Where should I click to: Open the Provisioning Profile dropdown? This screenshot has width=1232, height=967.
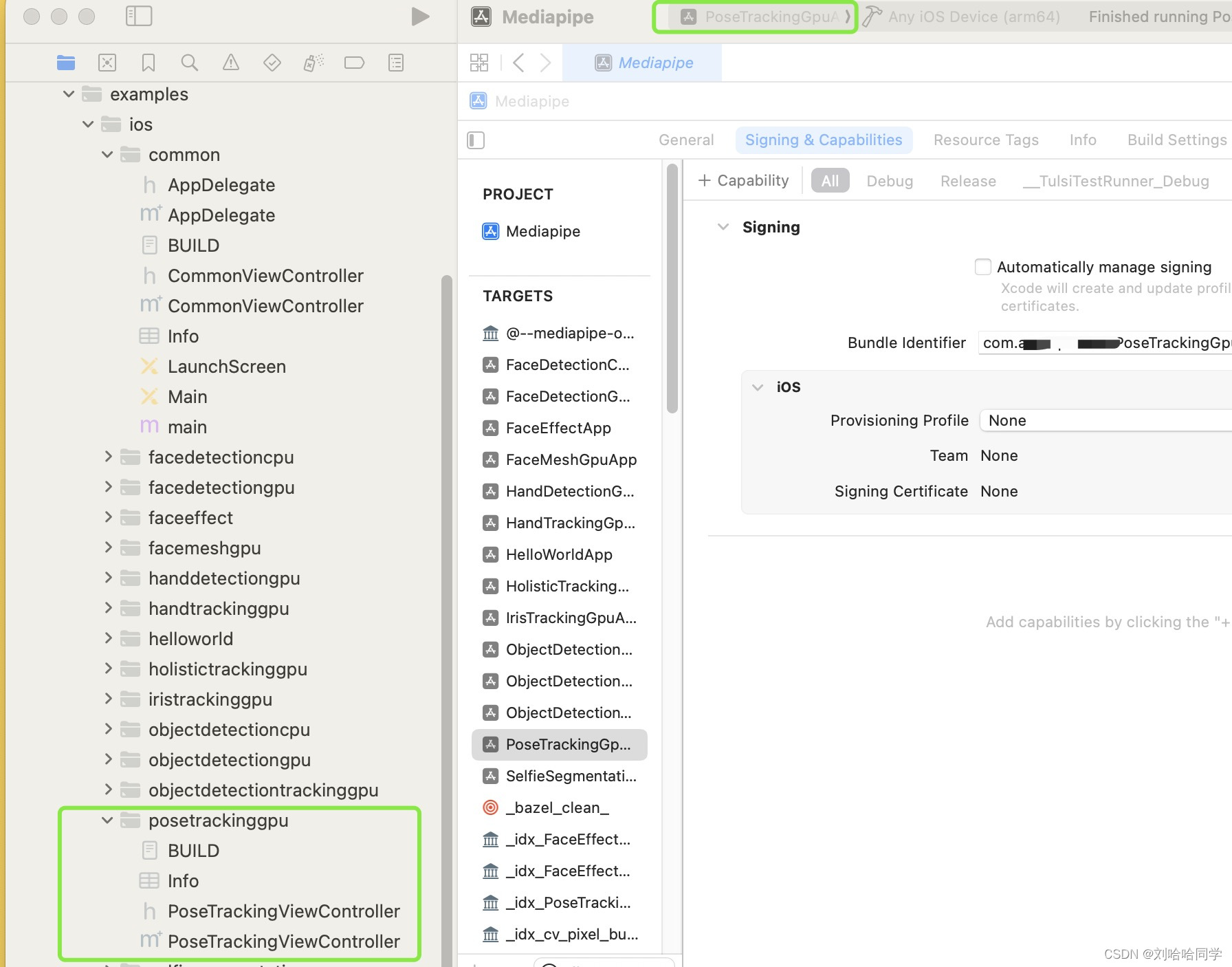pyautogui.click(x=1105, y=420)
